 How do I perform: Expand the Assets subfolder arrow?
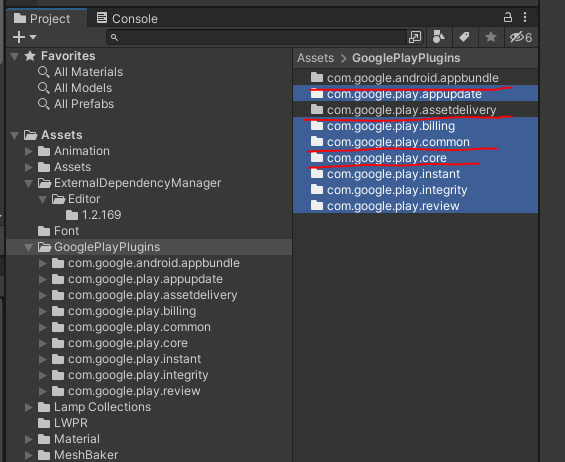tap(28, 167)
